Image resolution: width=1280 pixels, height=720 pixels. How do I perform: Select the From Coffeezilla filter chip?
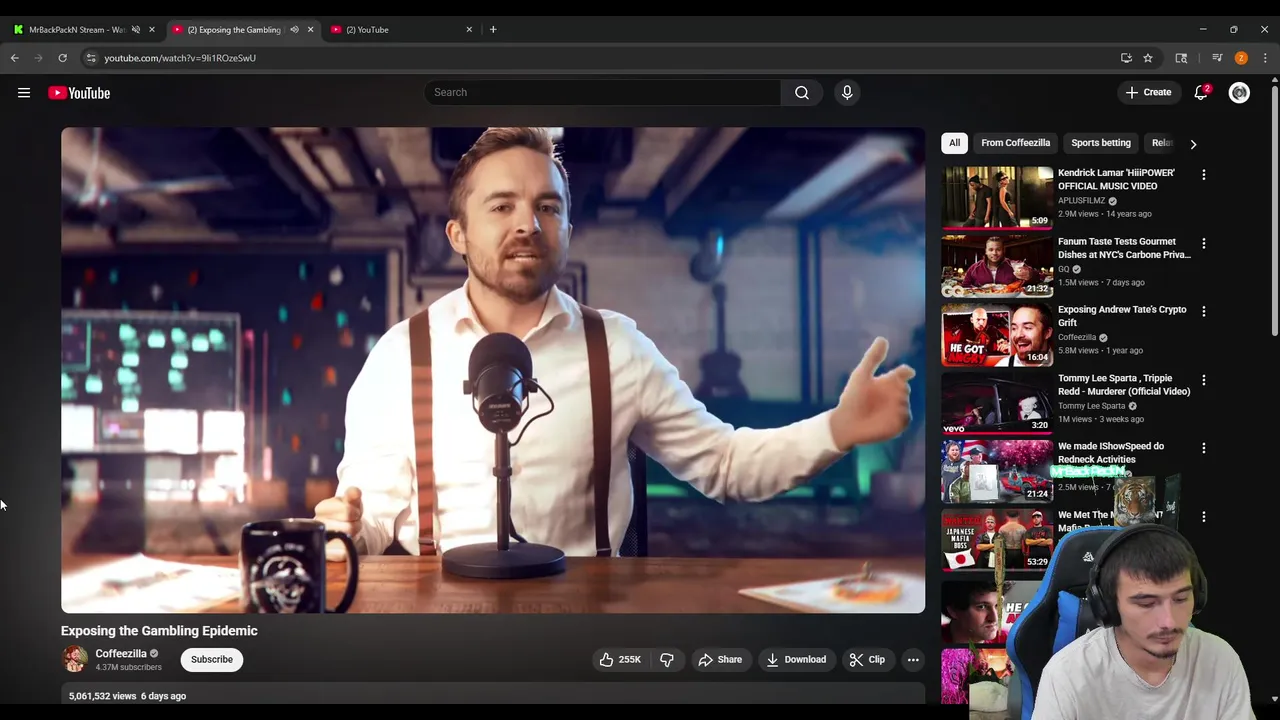(1015, 143)
